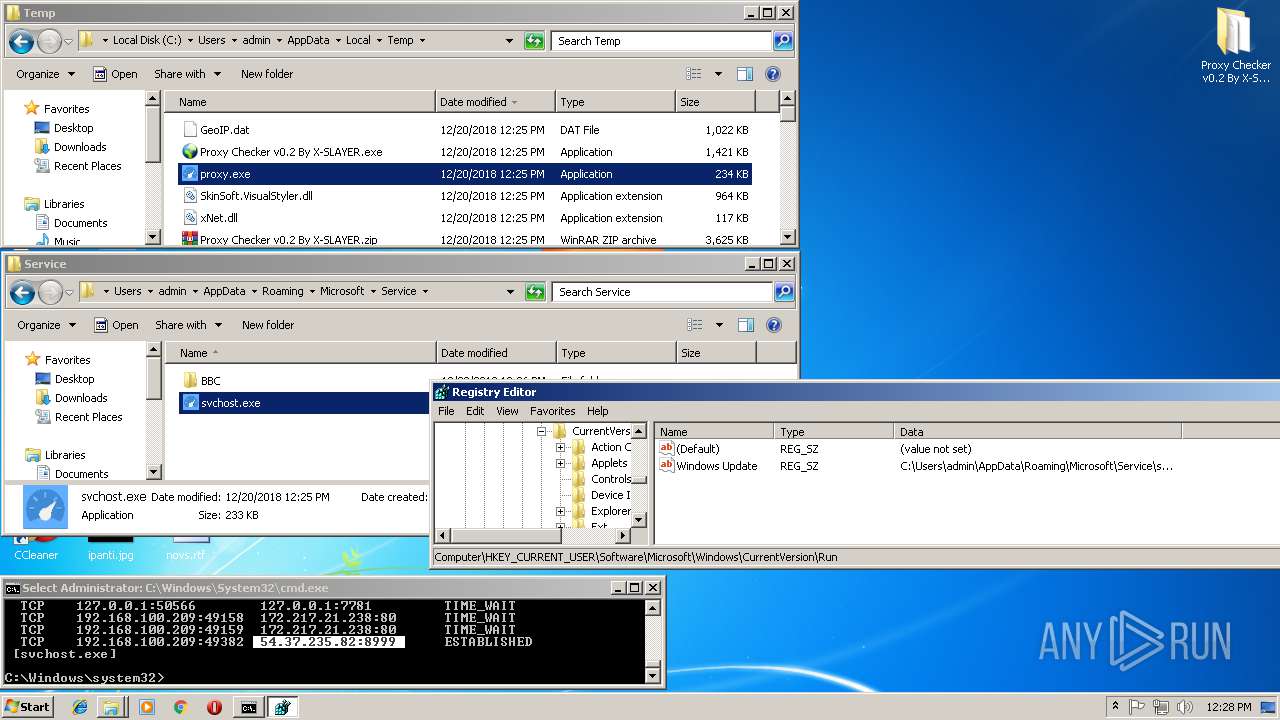This screenshot has height=720, width=1280.
Task: Click Roaming in Service address breadcrumb
Action: (282, 292)
